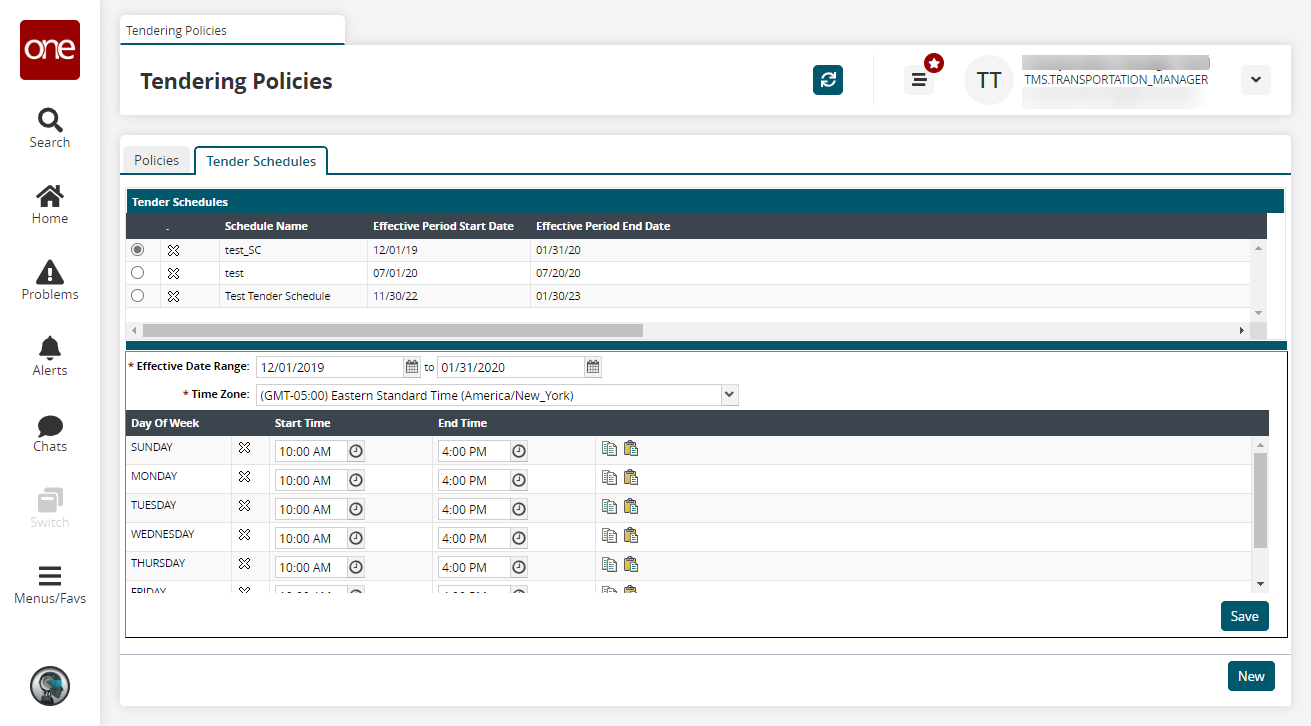Image resolution: width=1311 pixels, height=726 pixels.
Task: Click the horizontal scrollbar under Tender Schedules
Action: pos(392,330)
